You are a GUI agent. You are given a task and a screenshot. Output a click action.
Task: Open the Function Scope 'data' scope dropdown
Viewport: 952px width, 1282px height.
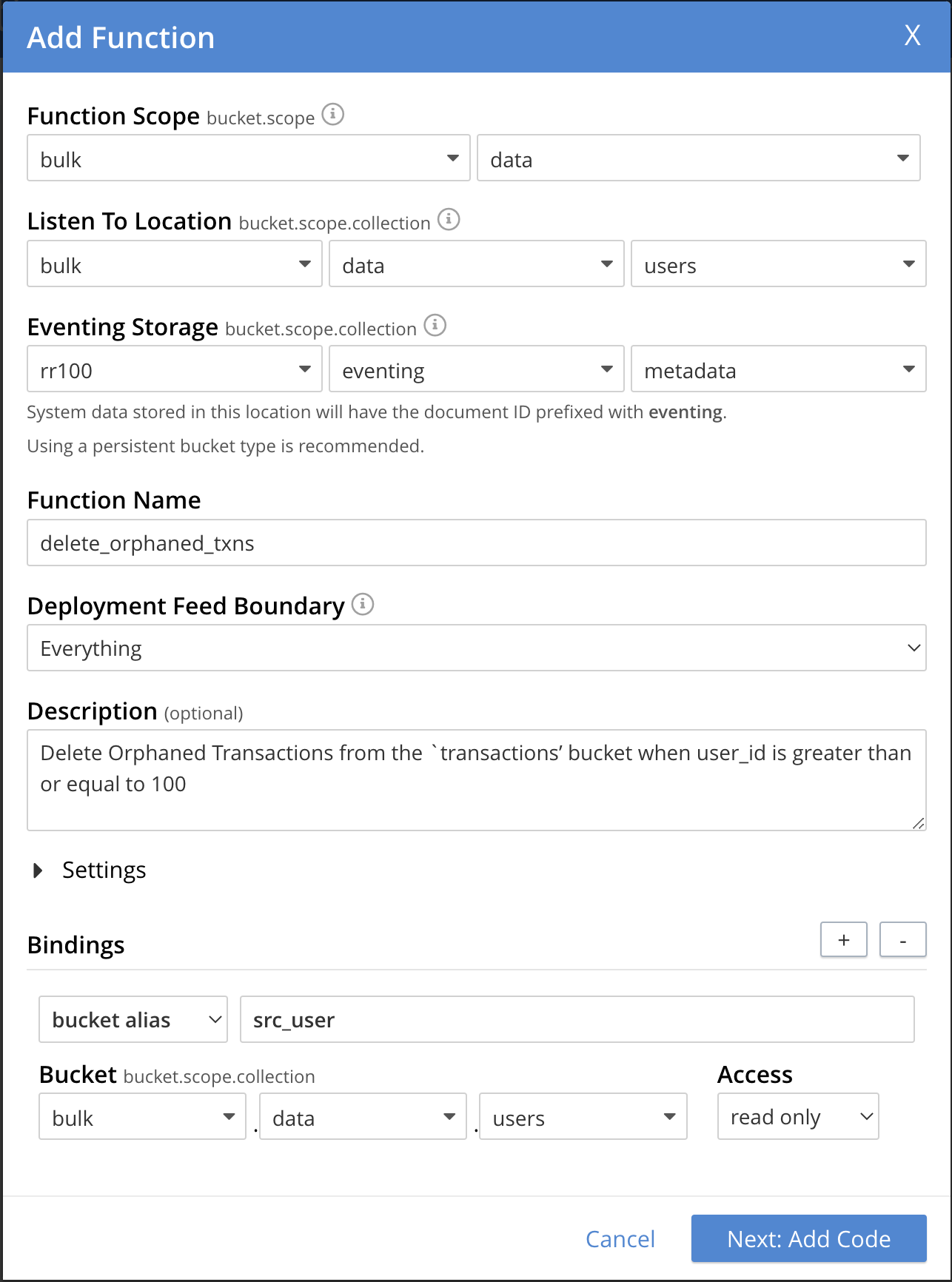click(x=698, y=158)
